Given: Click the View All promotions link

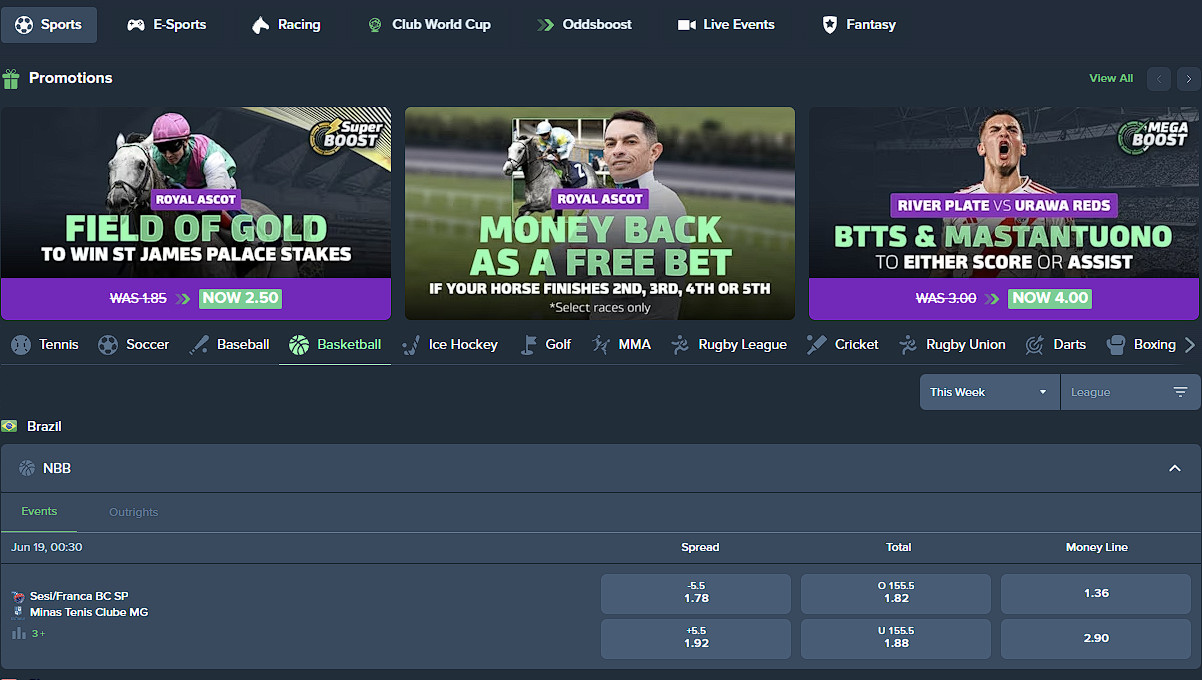Looking at the screenshot, I should tap(1111, 78).
